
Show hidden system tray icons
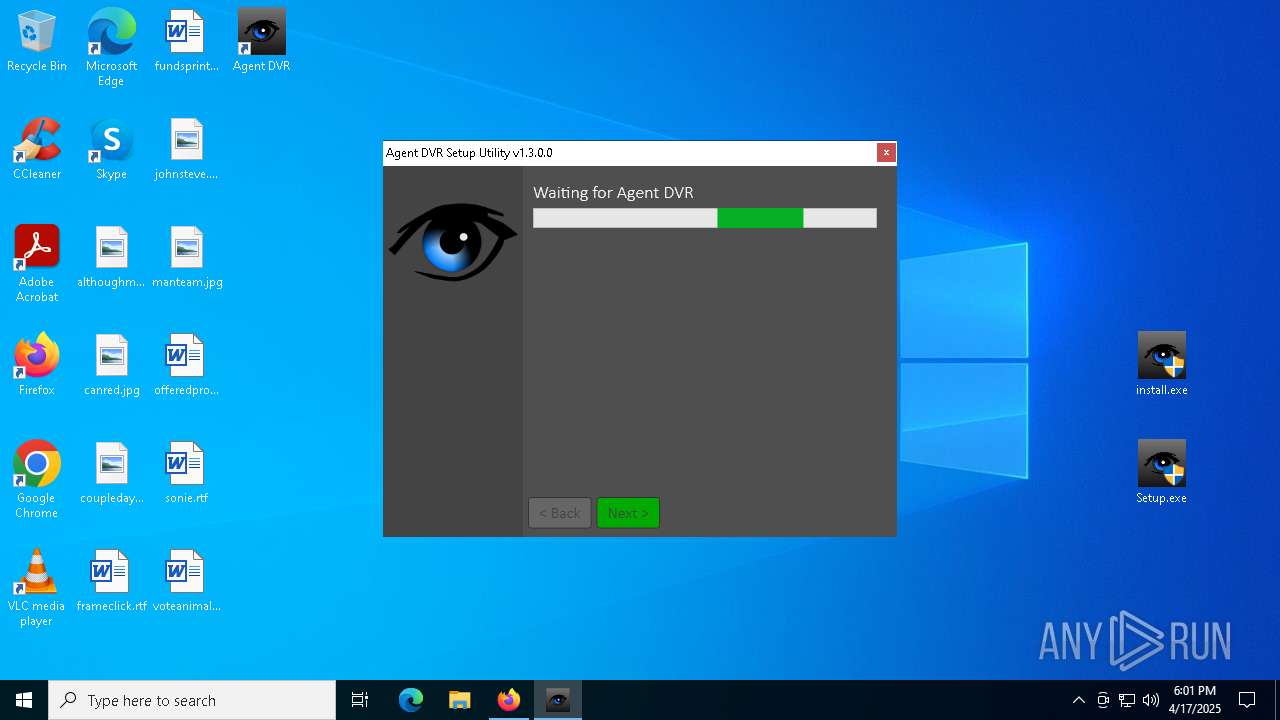click(1078, 700)
